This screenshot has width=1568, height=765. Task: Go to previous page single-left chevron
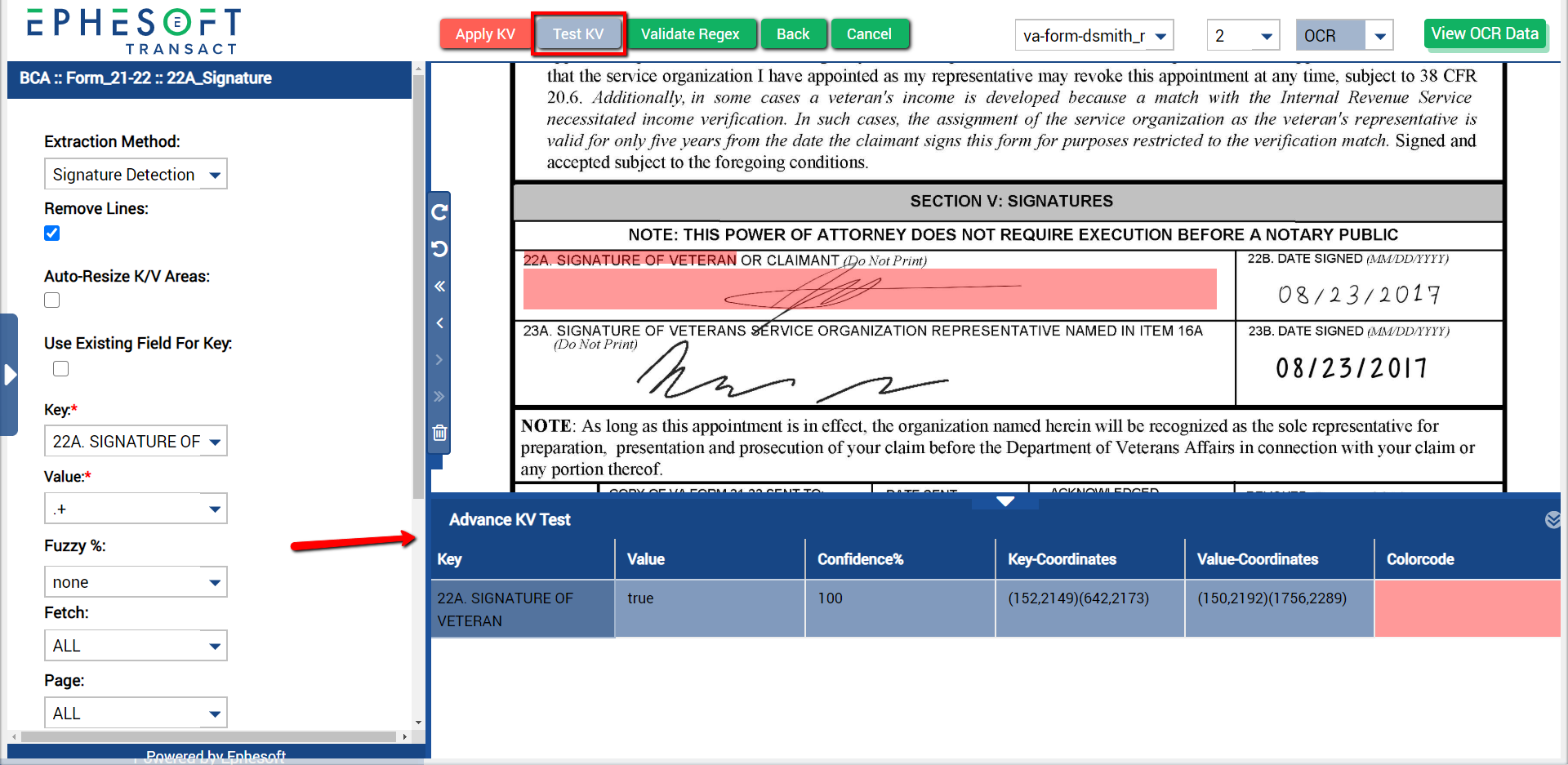click(x=439, y=322)
